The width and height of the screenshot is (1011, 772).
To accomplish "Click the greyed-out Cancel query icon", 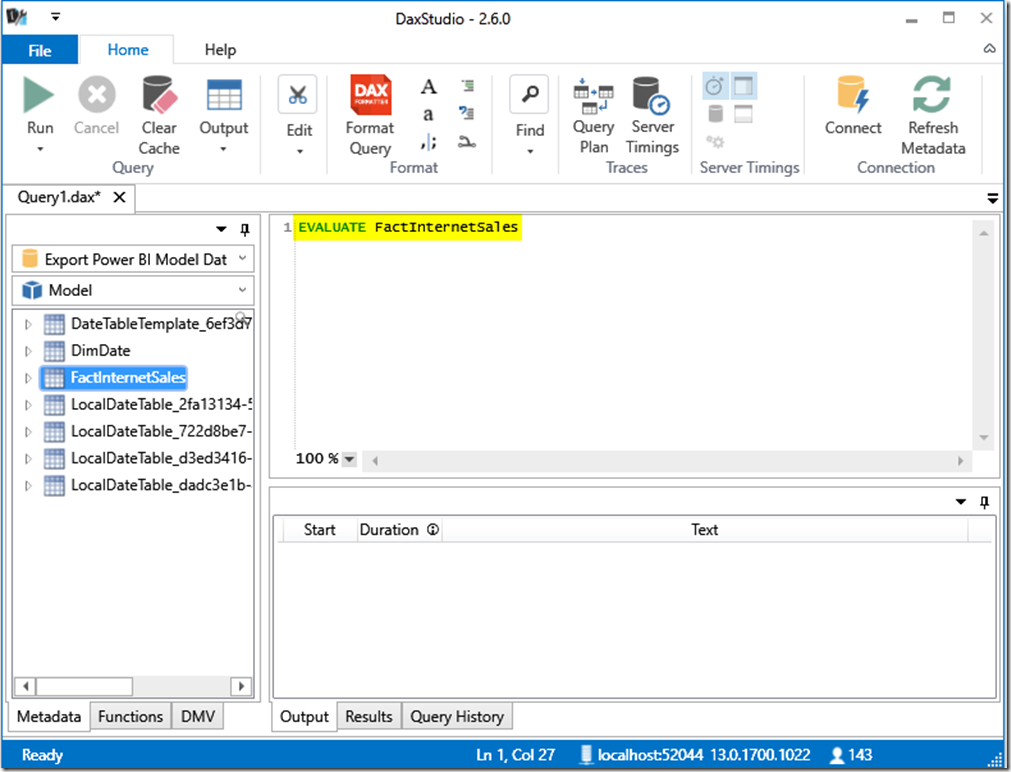I will [x=97, y=94].
